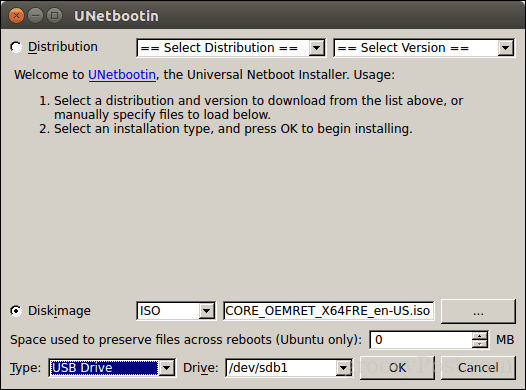This screenshot has width=526, height=390.
Task: Click OK to begin installing
Action: coord(397,368)
